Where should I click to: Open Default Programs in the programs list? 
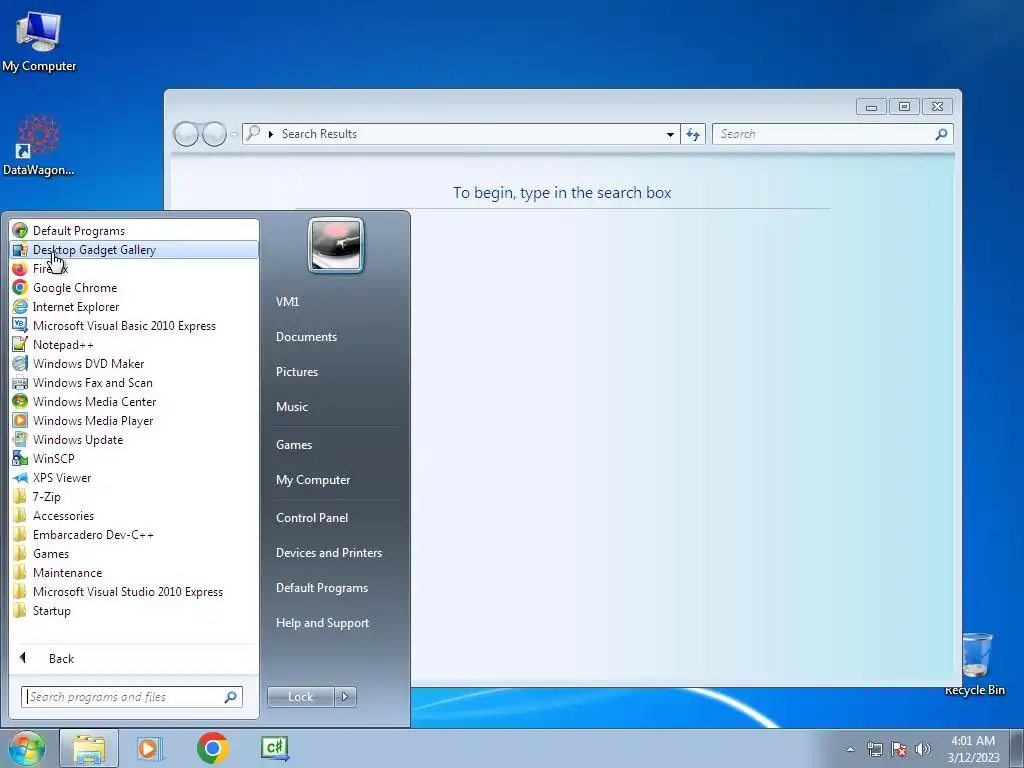tap(134, 231)
